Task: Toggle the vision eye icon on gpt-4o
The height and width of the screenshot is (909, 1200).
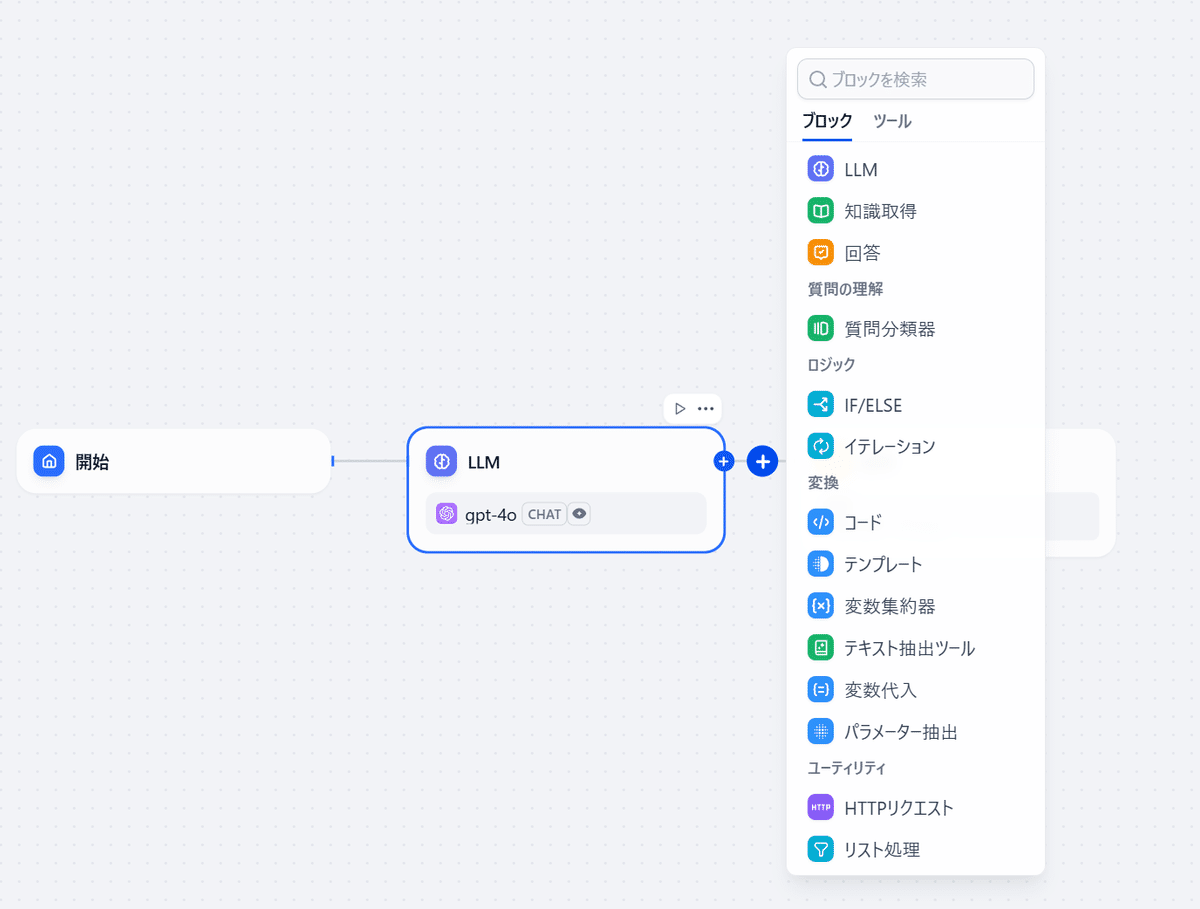Action: pos(579,514)
